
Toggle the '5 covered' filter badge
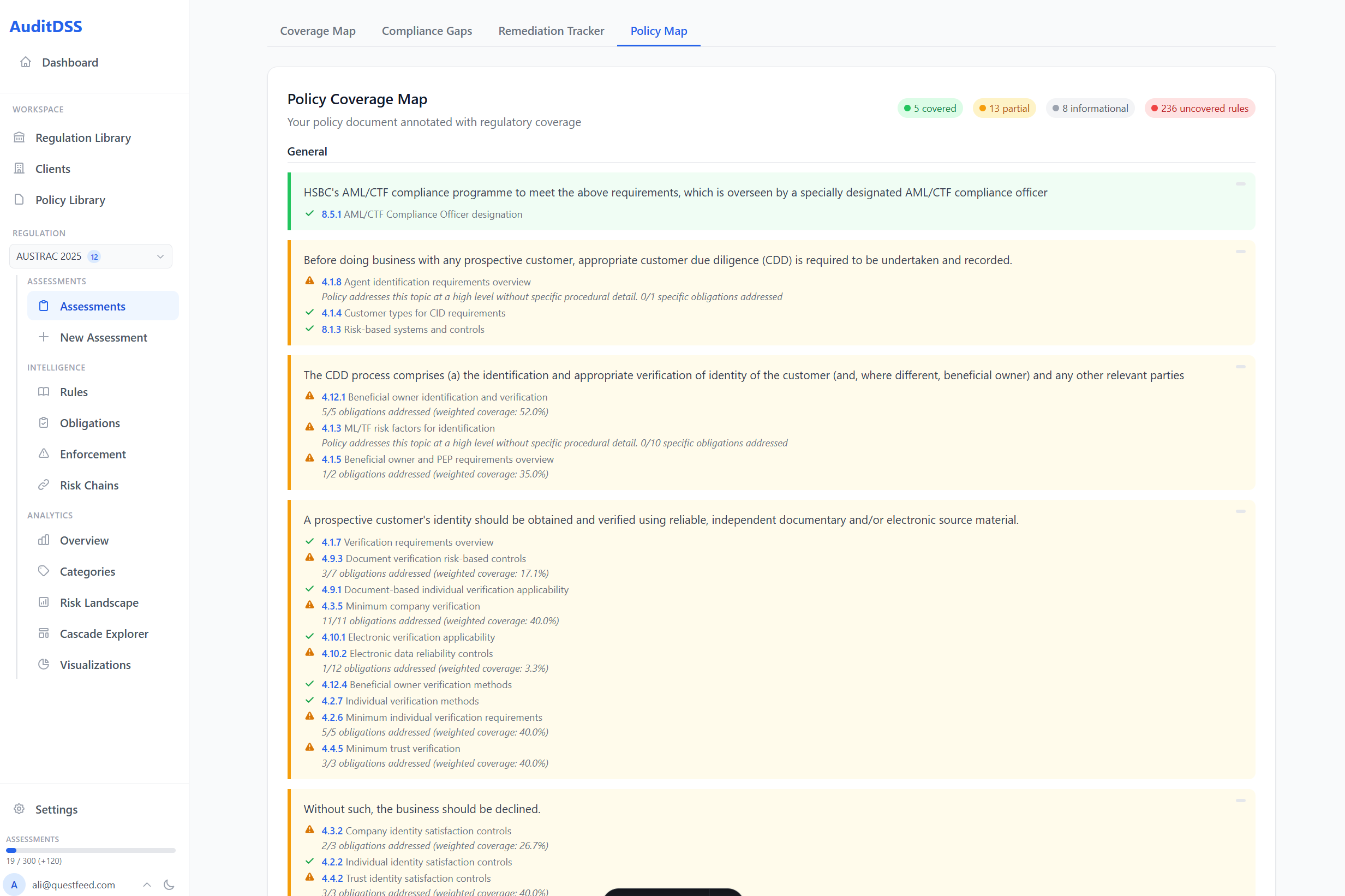tap(929, 108)
